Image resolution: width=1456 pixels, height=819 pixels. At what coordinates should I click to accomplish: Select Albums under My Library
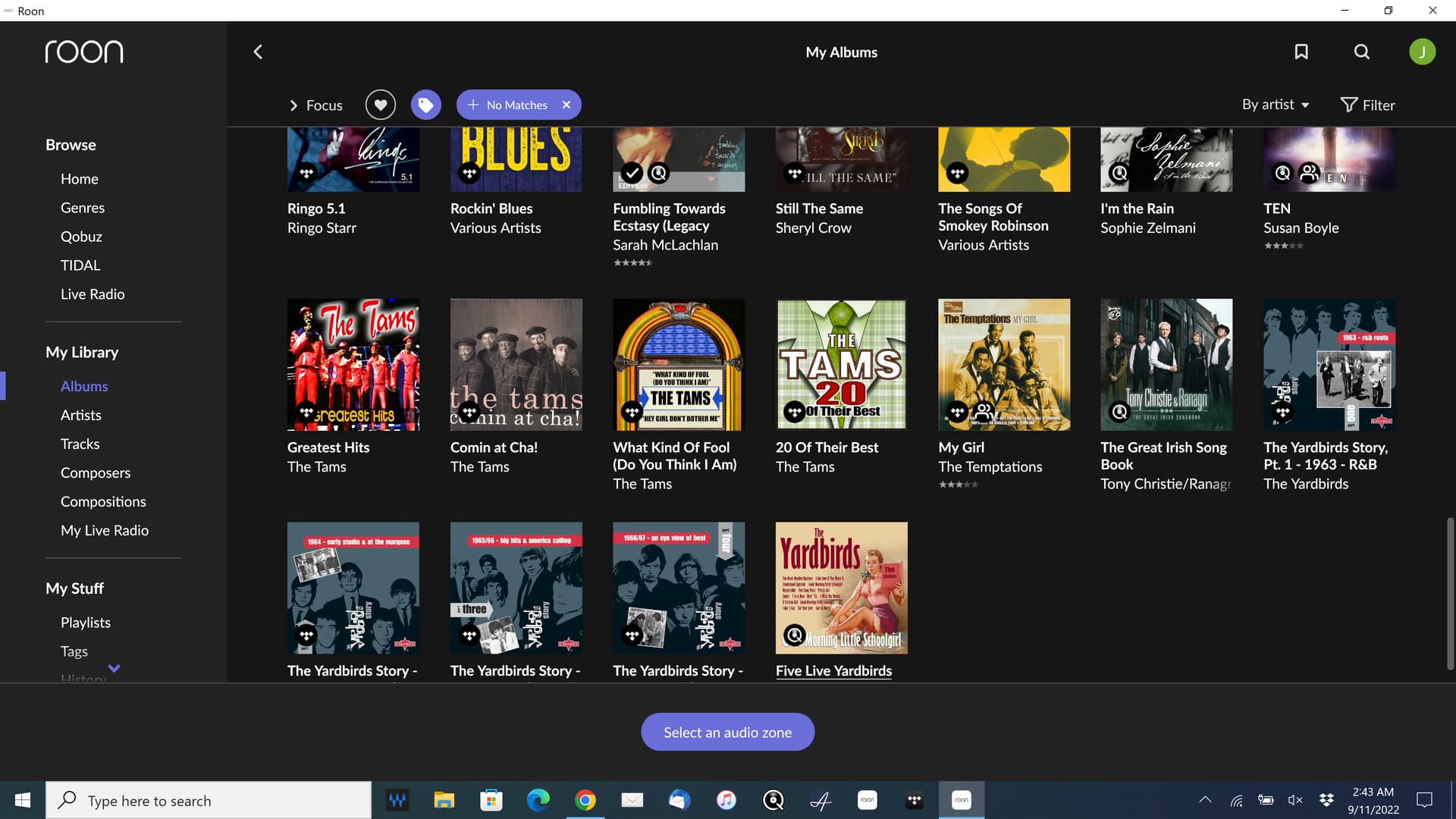[84, 386]
